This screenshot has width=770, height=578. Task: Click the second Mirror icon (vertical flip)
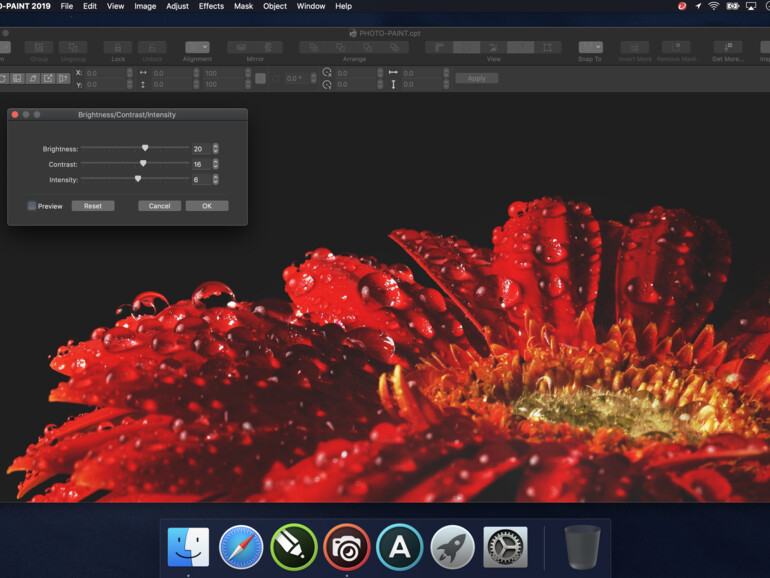pos(269,47)
